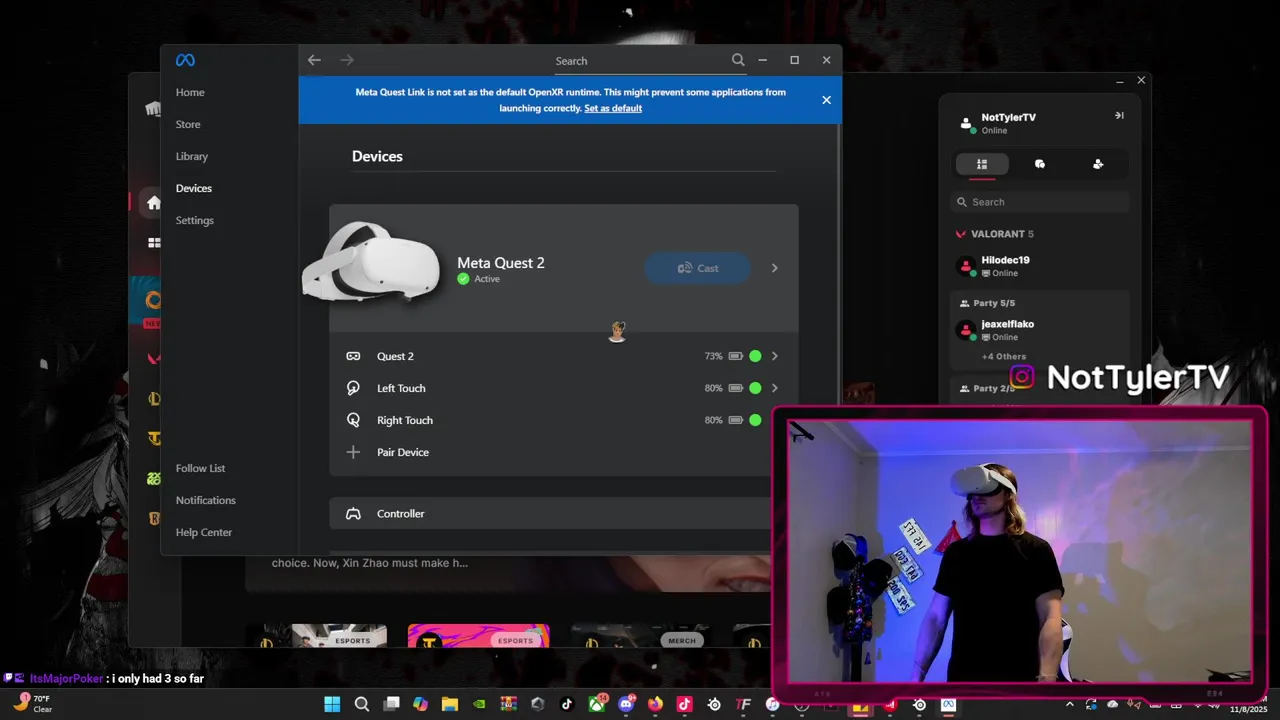Viewport: 1280px width, 720px height.
Task: Click the Meta Quest 2 headset image
Action: 371,262
